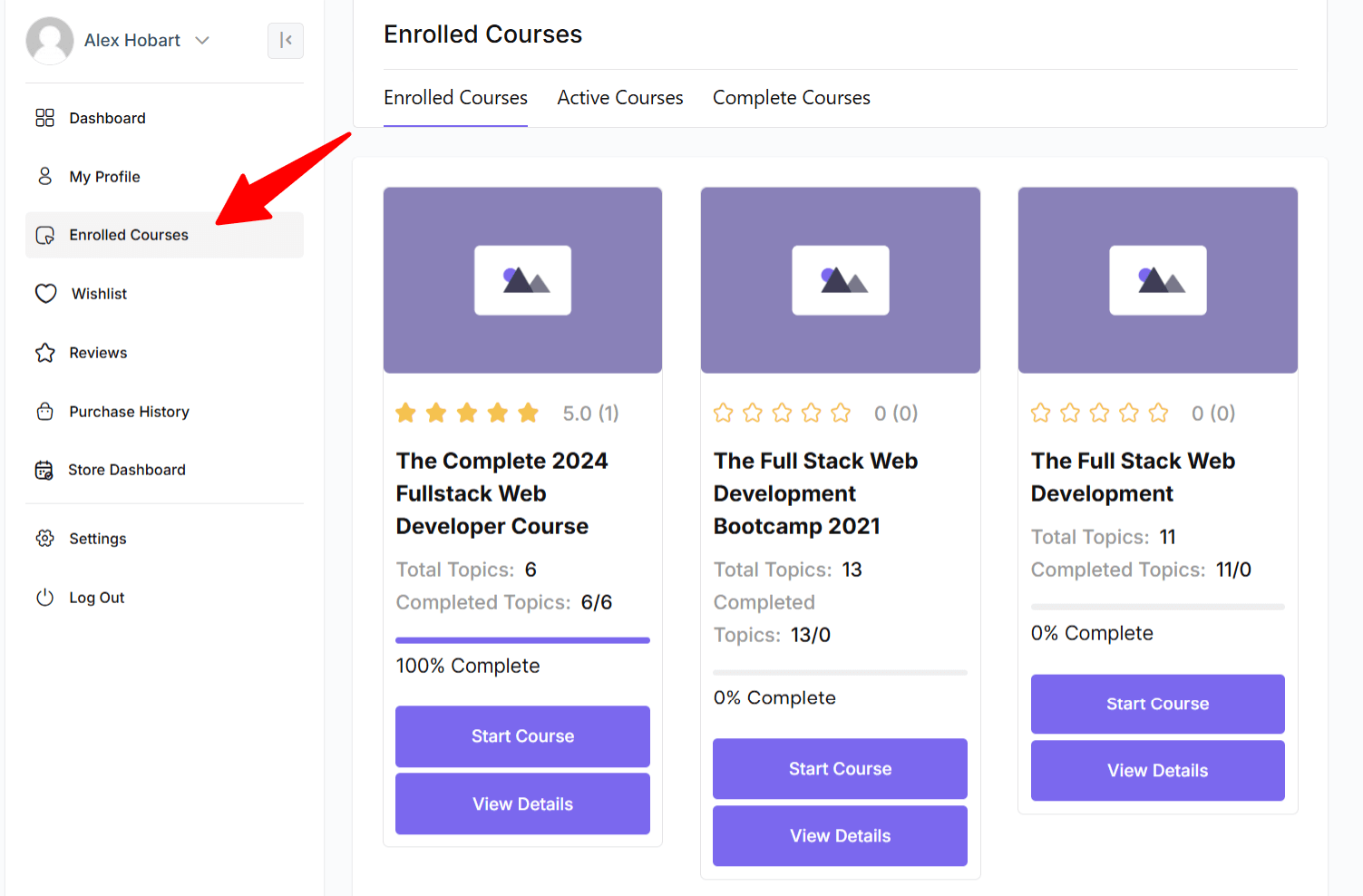Open the Dashboard from the sidebar grid icon
Screen dimensions: 1363x896
[45, 118]
